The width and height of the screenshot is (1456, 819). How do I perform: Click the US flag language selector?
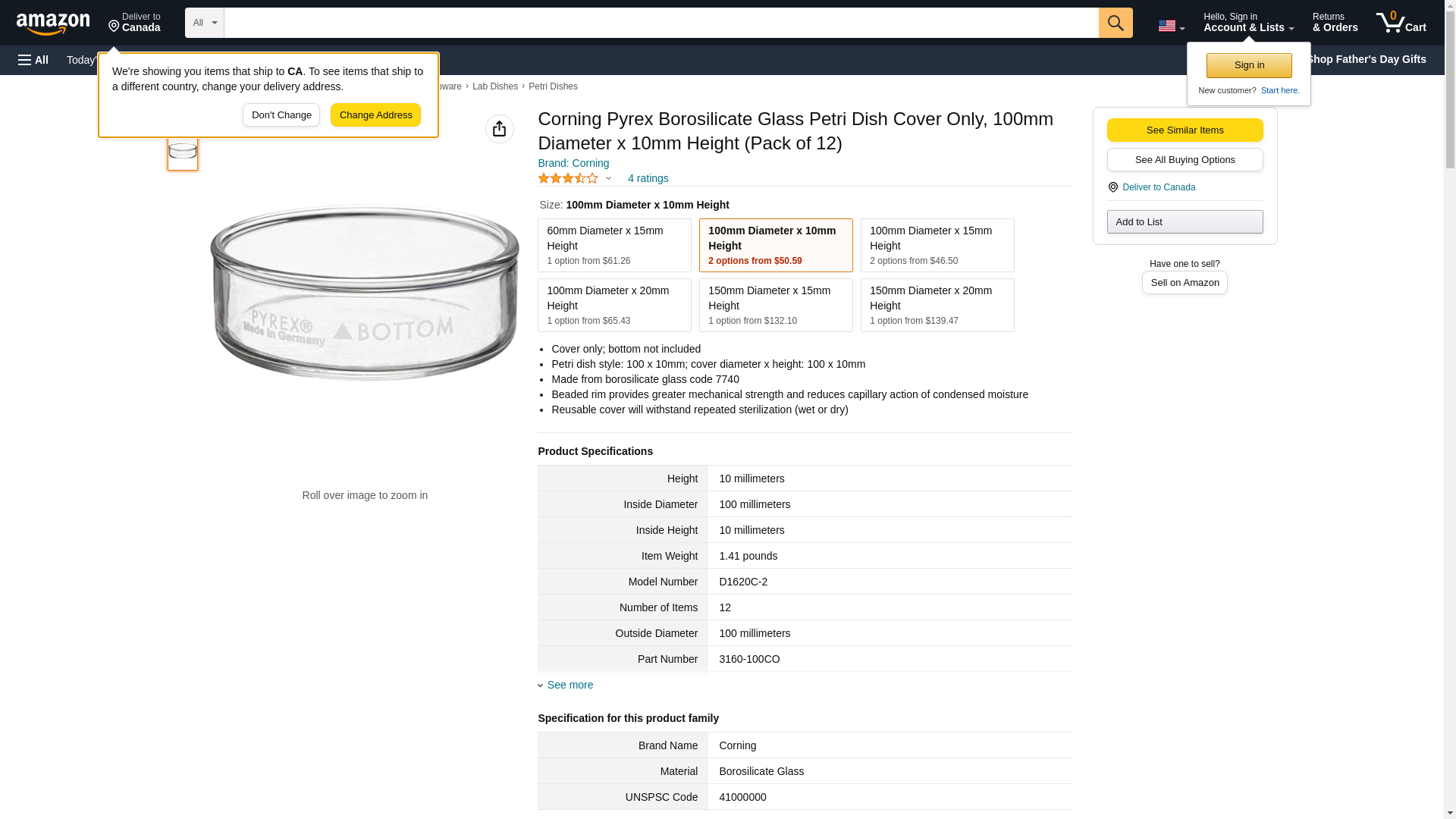tap(1170, 26)
